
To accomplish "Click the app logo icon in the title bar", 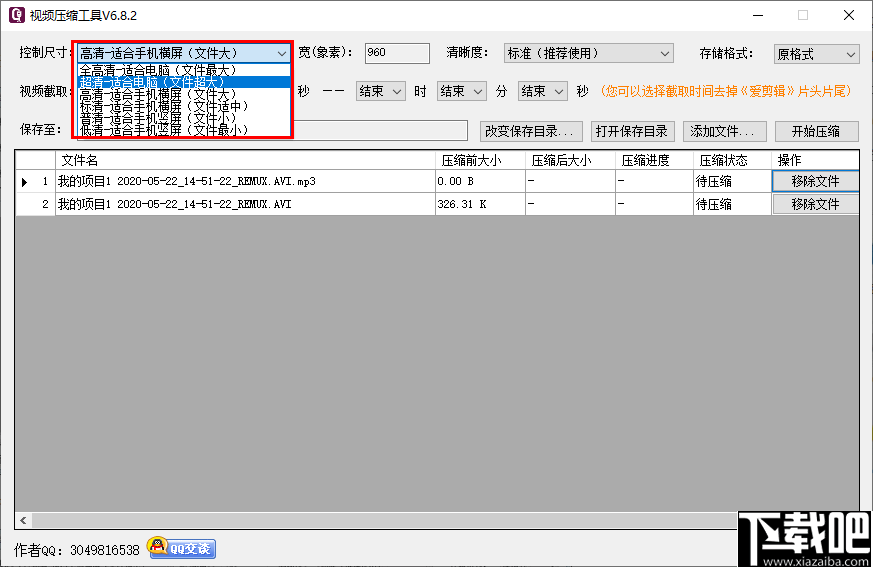I will point(17,15).
